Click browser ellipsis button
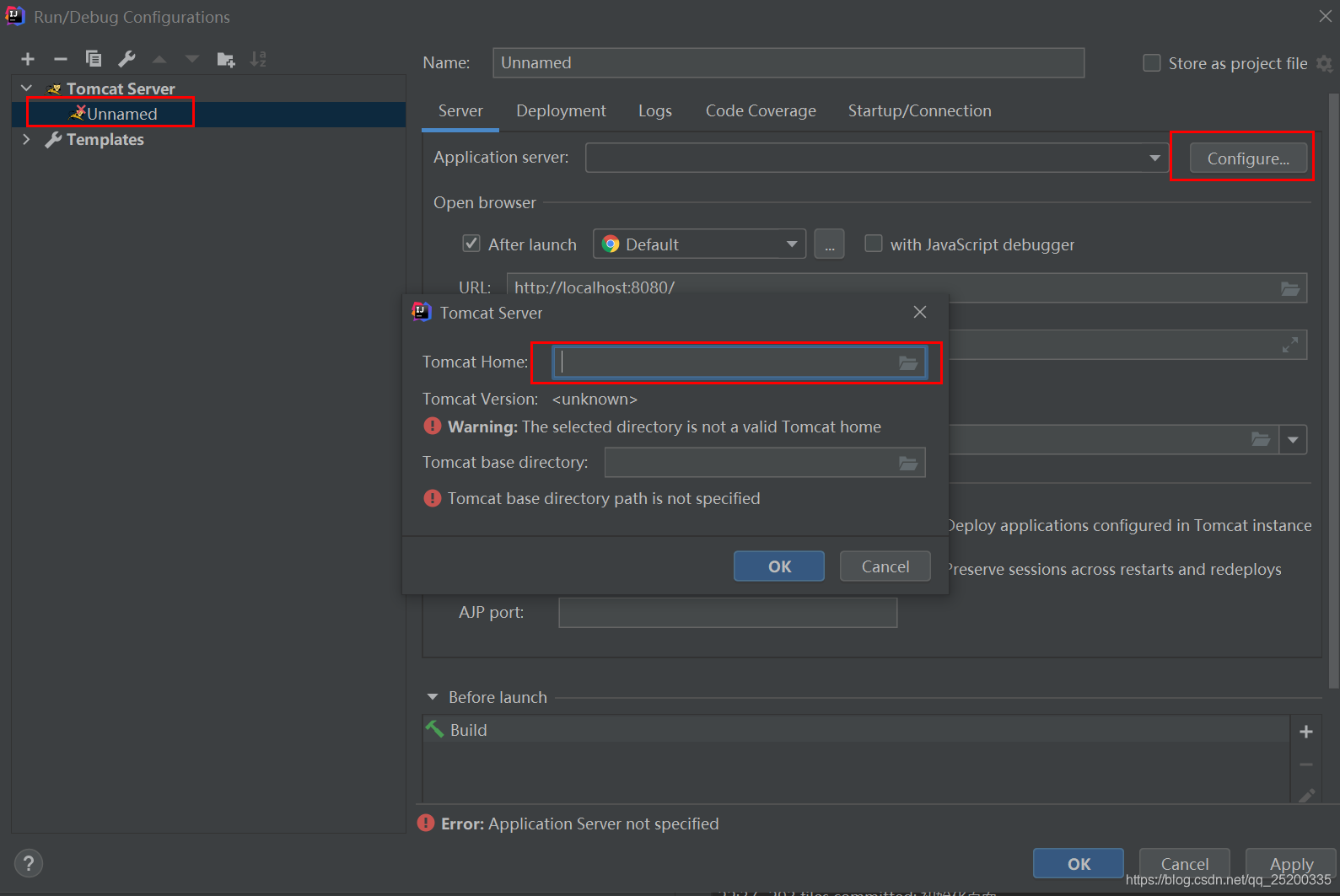Screen dimensions: 1340x896 pos(829,244)
